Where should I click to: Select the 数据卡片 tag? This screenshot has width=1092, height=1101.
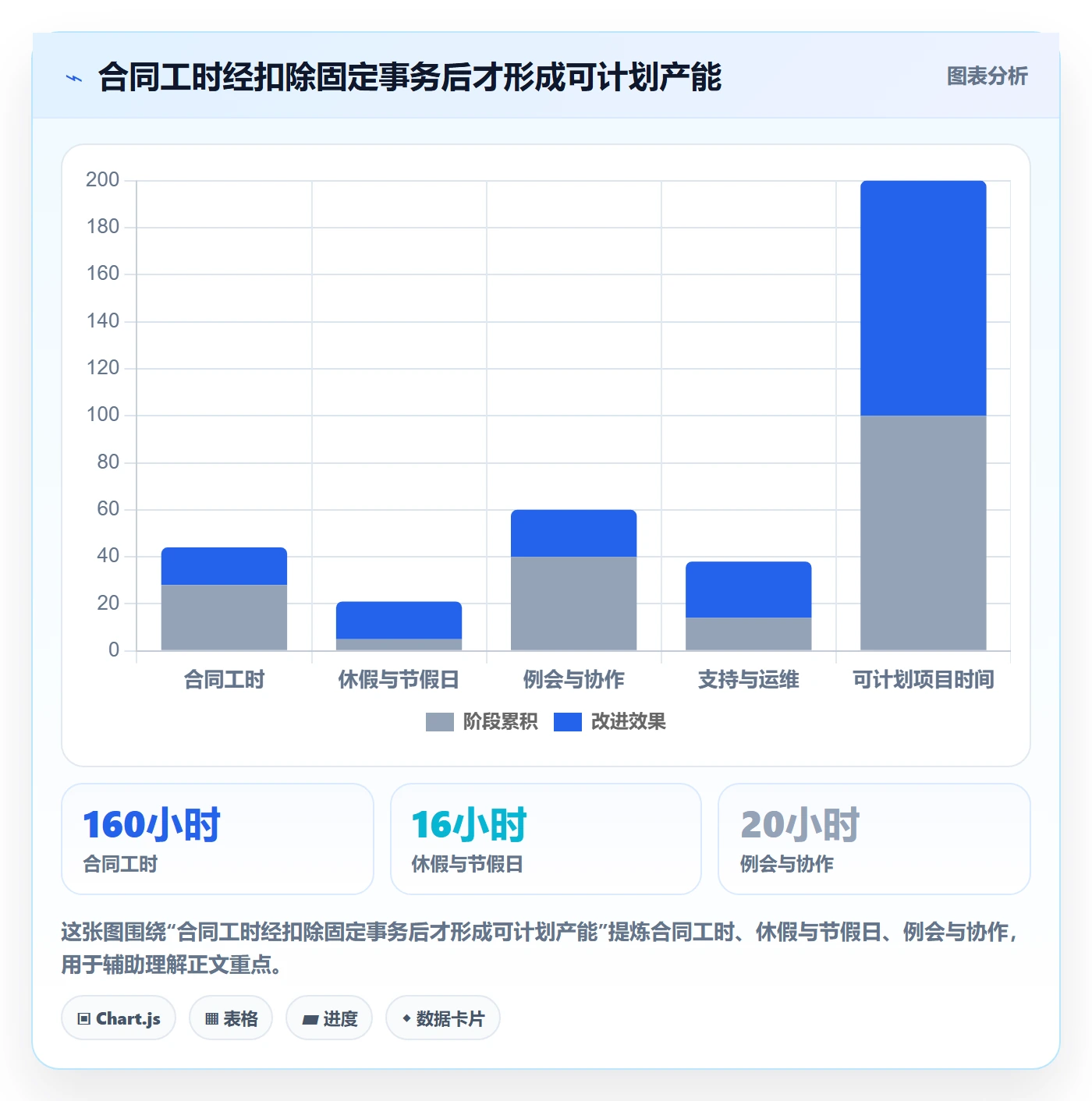443,1018
